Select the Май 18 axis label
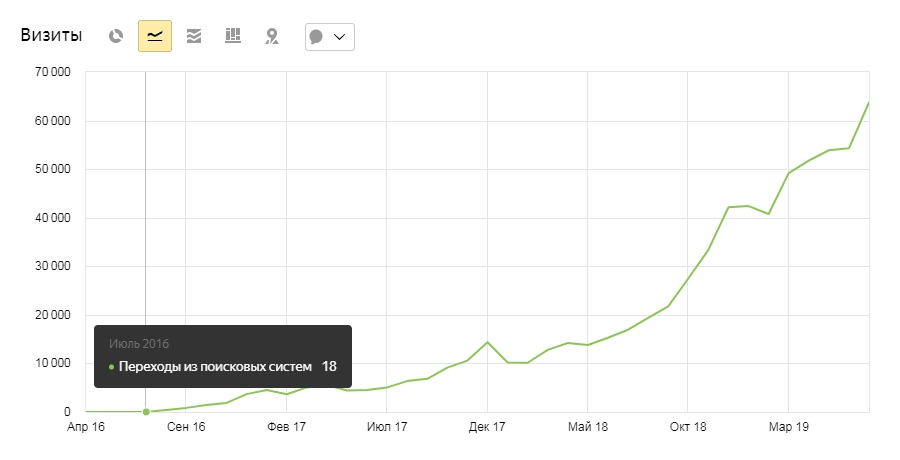Image resolution: width=900 pixels, height=460 pixels. (588, 427)
